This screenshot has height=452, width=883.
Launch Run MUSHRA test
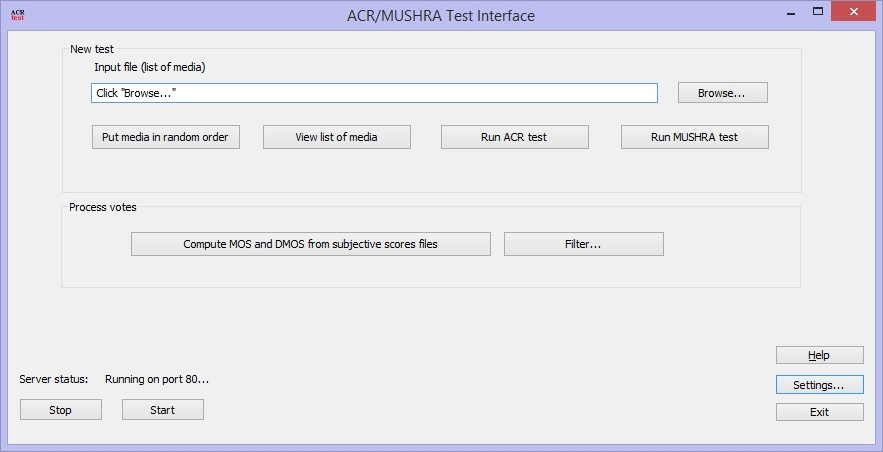(694, 137)
